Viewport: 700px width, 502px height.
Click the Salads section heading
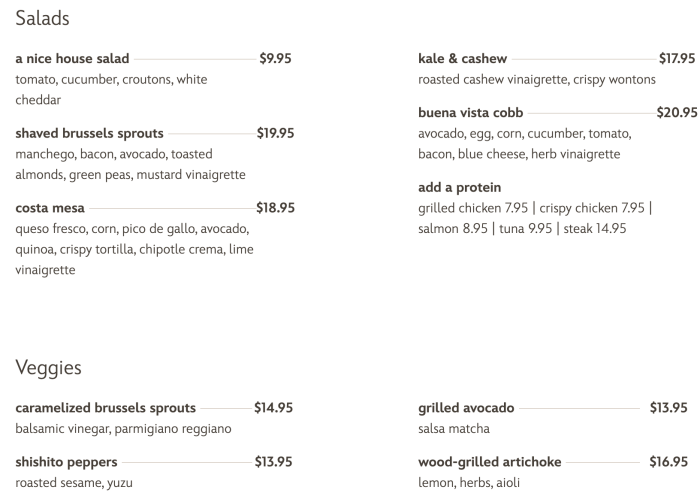pos(42,18)
